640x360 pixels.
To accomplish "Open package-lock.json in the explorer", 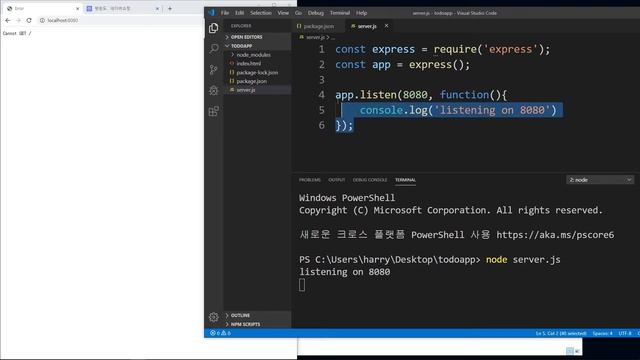I will point(257,72).
